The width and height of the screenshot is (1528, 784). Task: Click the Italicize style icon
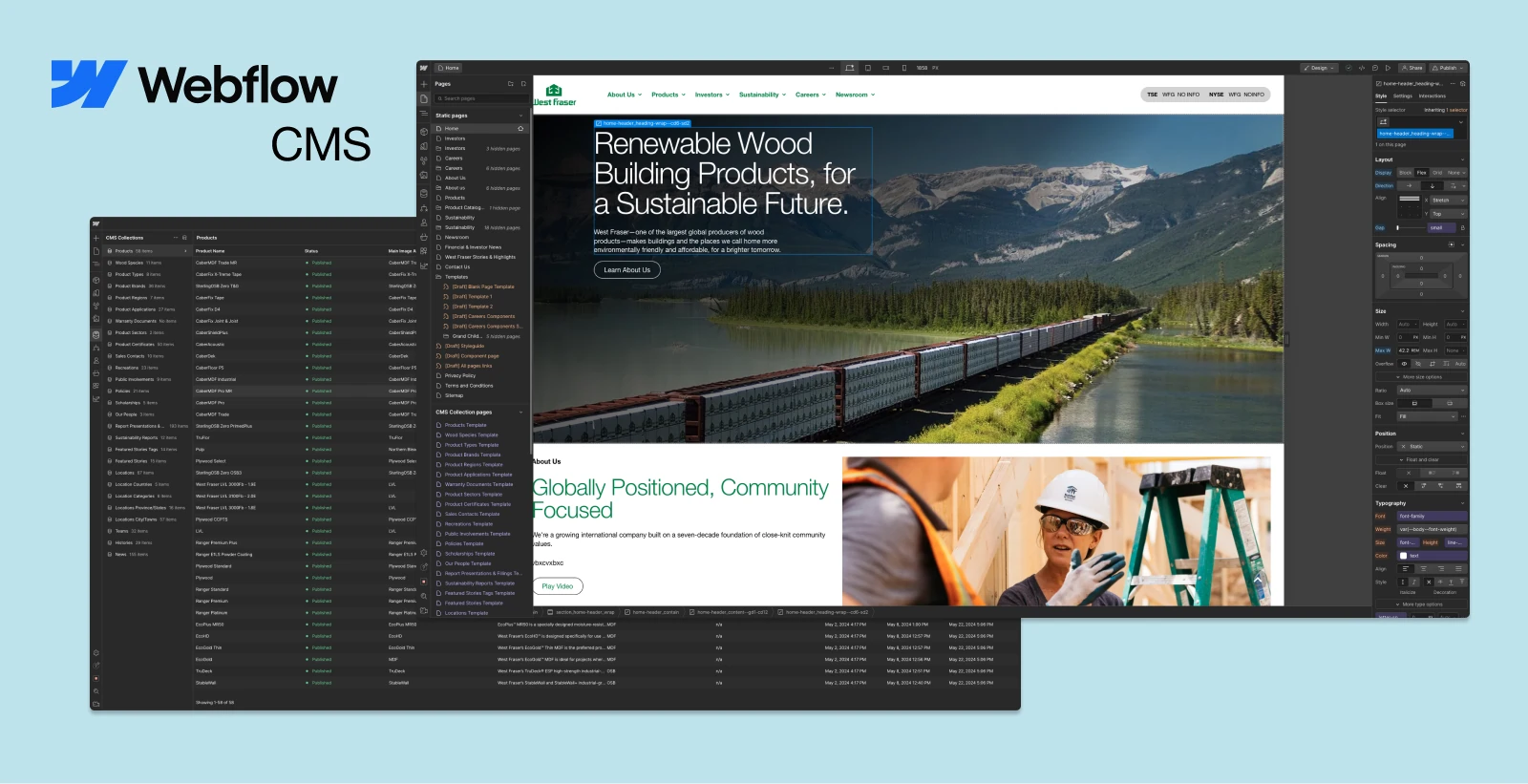click(1414, 582)
